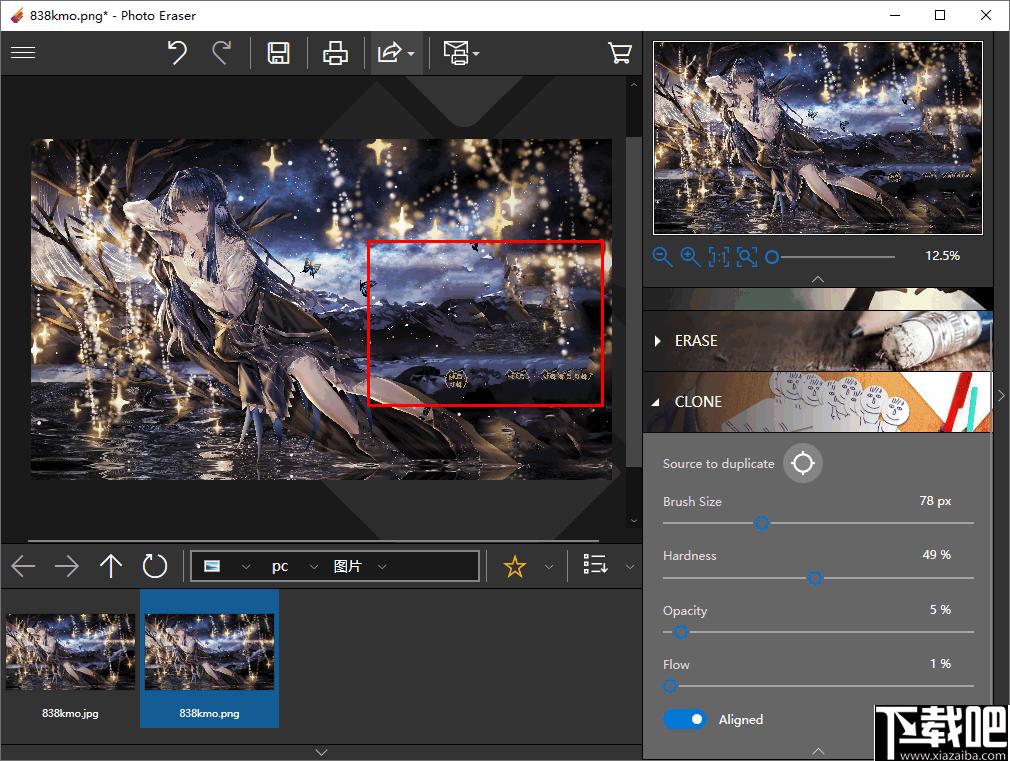The height and width of the screenshot is (761, 1010).
Task: Open share options dropdown arrow
Action: pos(412,53)
